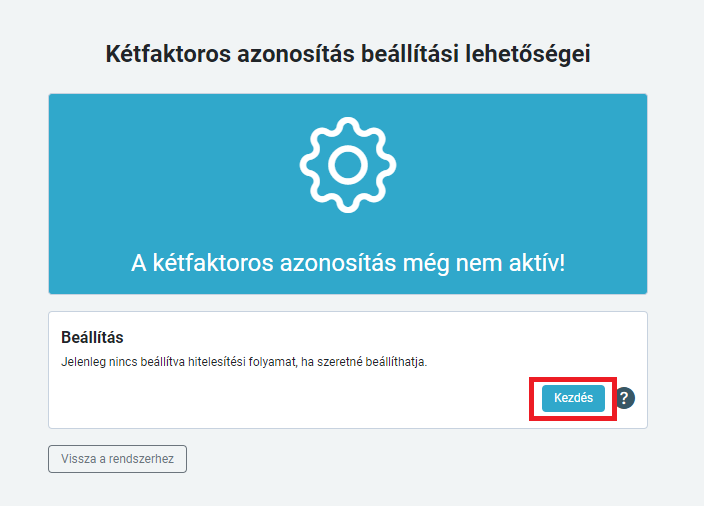
Task: Click the Beállítás section heading
Action: pos(92,337)
